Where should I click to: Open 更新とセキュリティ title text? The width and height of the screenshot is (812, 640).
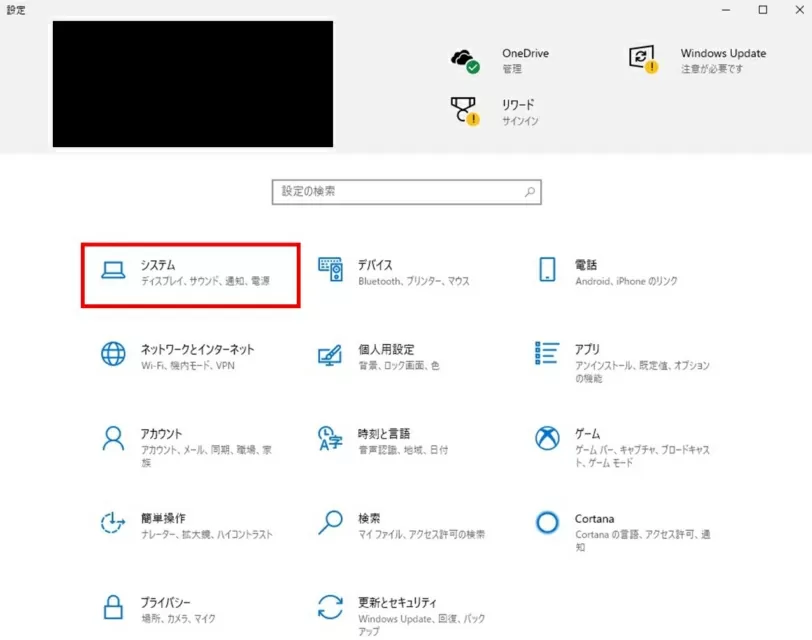pyautogui.click(x=397, y=603)
